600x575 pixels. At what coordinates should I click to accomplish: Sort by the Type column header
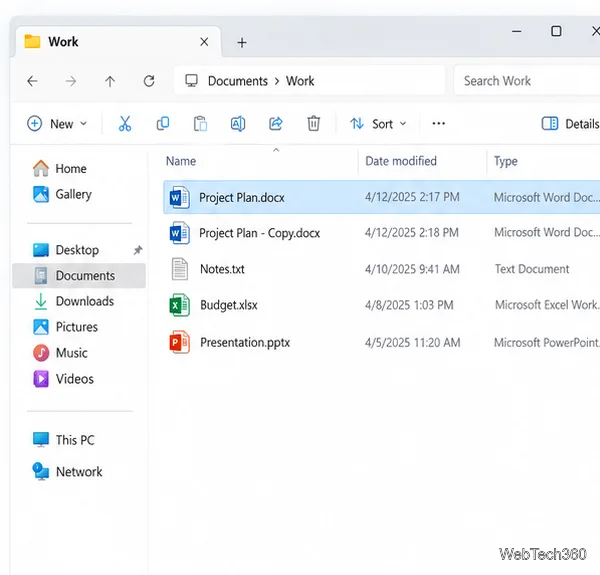(505, 161)
